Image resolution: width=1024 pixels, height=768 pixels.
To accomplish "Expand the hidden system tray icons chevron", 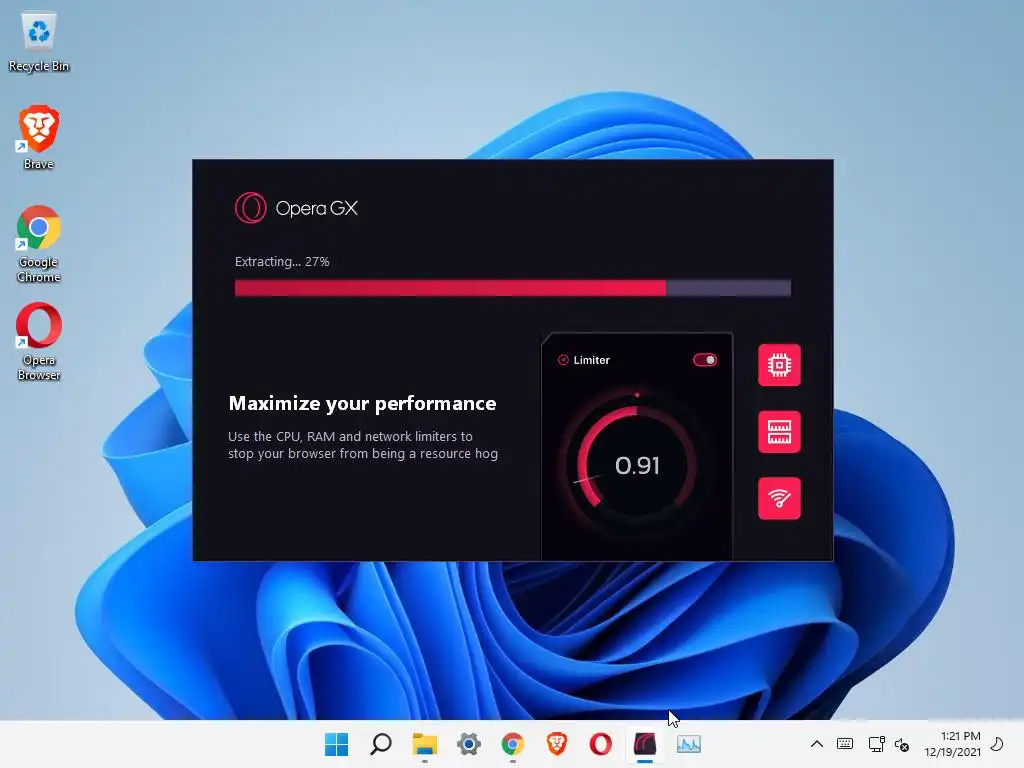I will 816,744.
